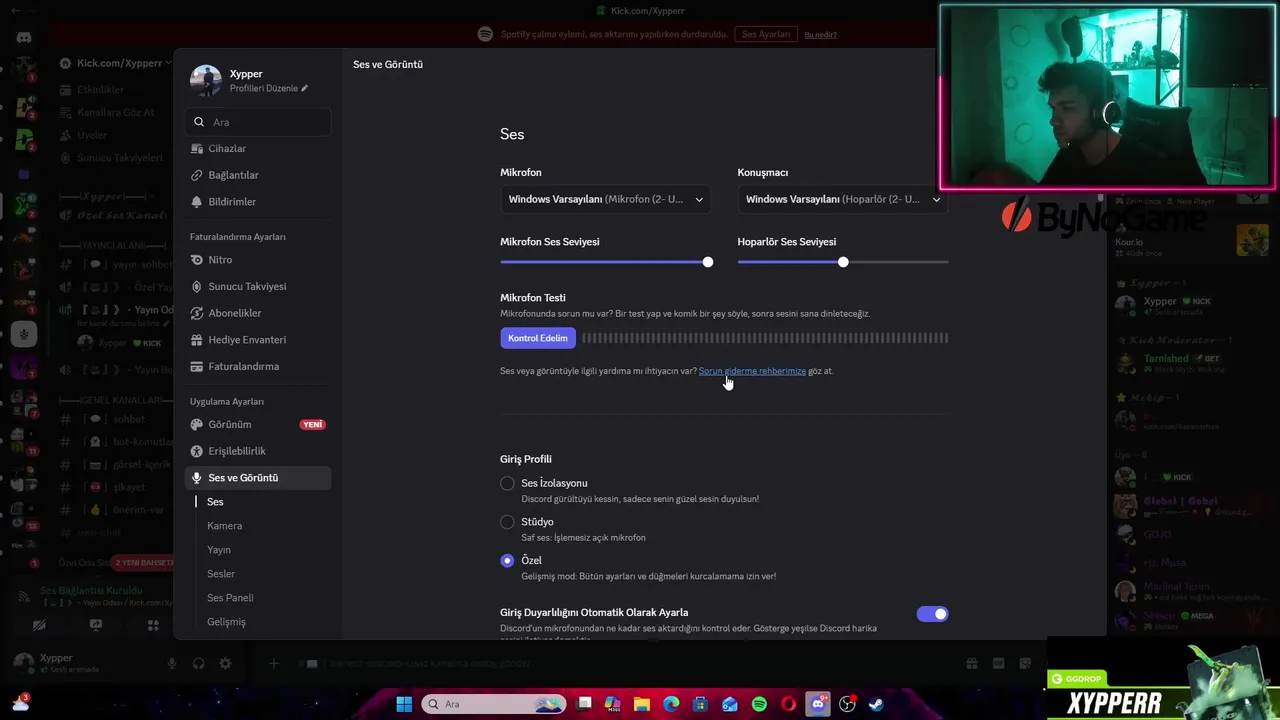1280x720 pixels.
Task: Open activities icon in voice panel
Action: tap(153, 625)
